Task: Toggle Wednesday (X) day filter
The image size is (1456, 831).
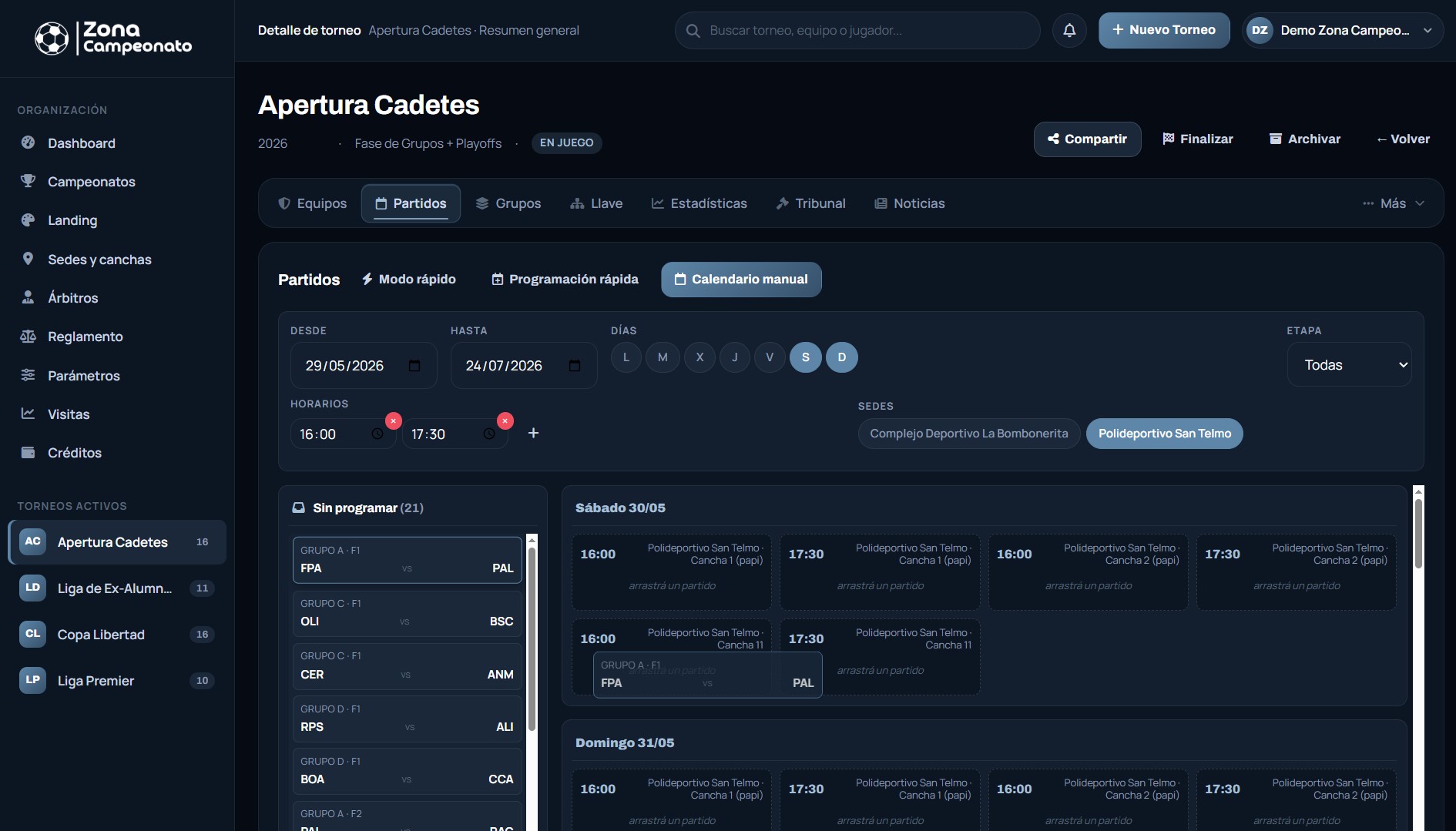Action: tap(699, 357)
